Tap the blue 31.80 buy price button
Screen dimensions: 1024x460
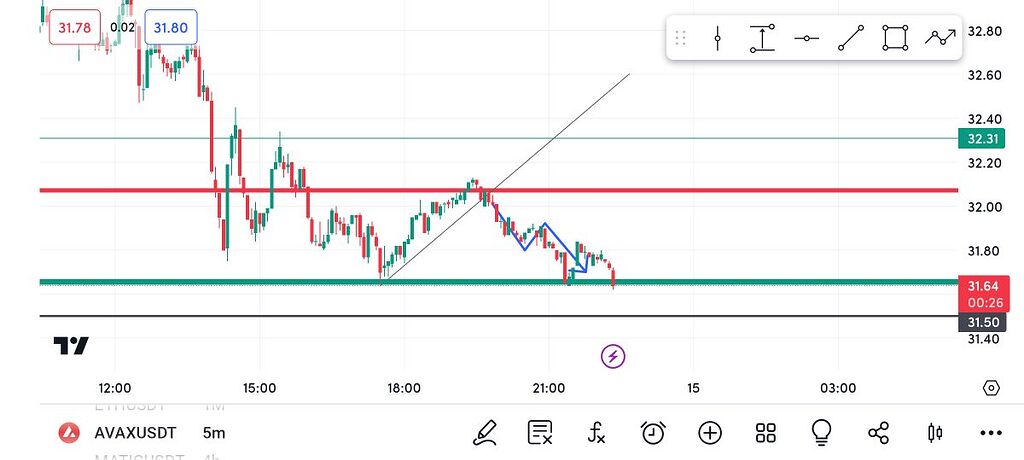coord(170,28)
